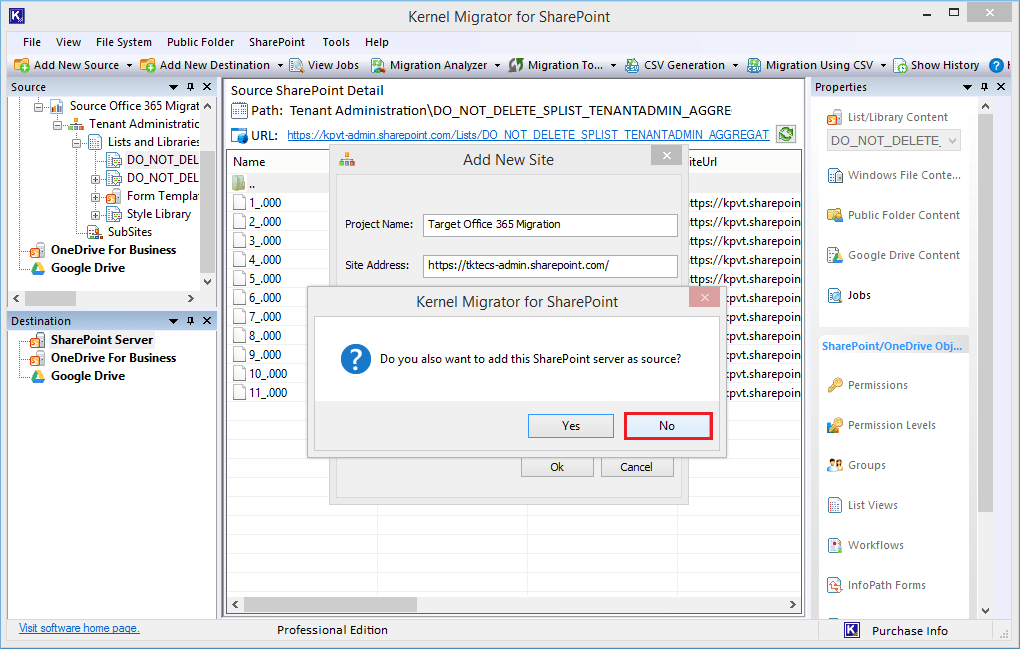
Task: Open the CSV Generation dropdown arrow
Action: tap(735, 66)
